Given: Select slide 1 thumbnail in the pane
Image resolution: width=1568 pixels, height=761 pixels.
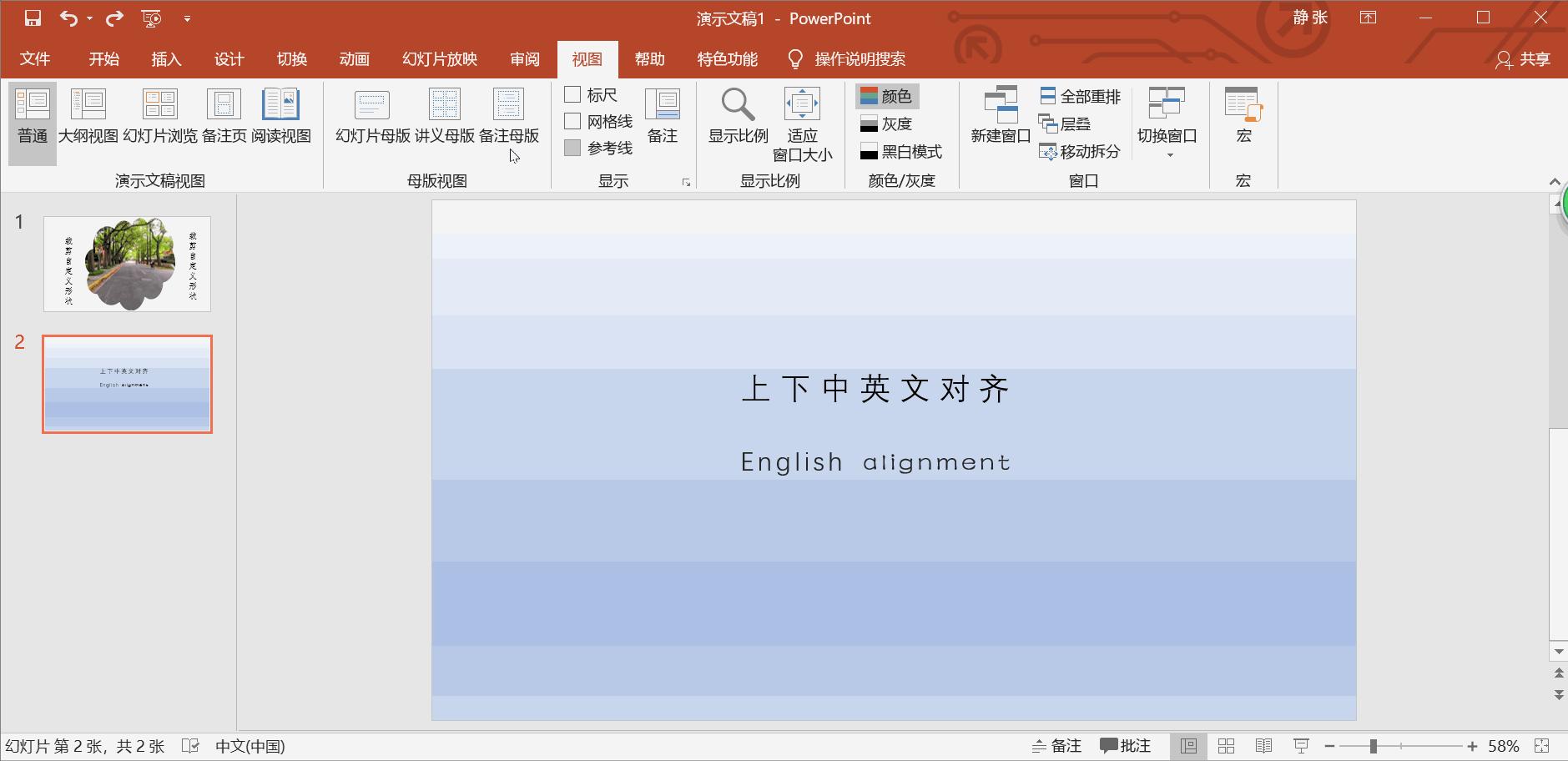Looking at the screenshot, I should pos(126,264).
